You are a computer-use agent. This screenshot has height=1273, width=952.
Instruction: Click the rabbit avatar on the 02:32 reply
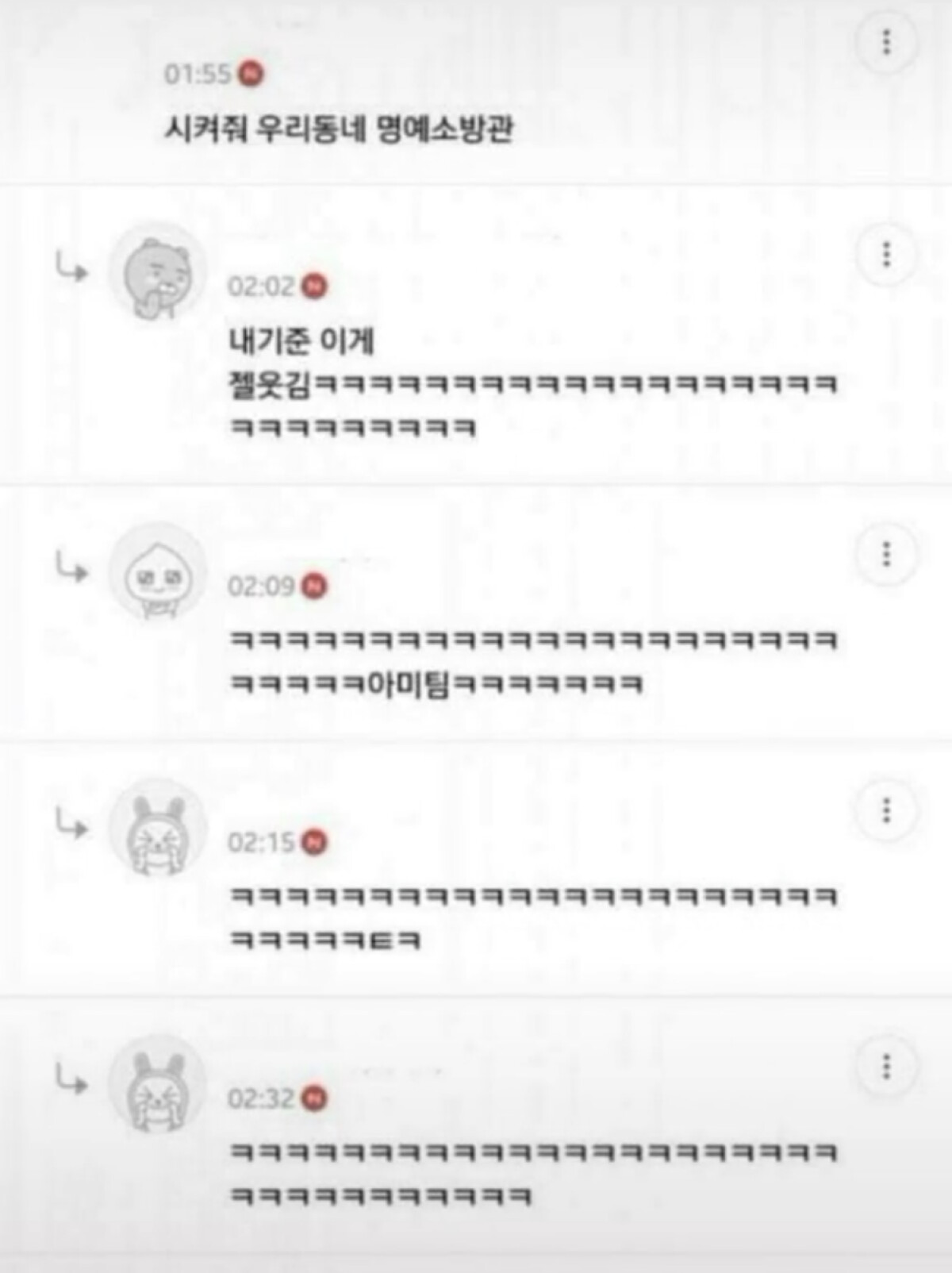point(157,1084)
